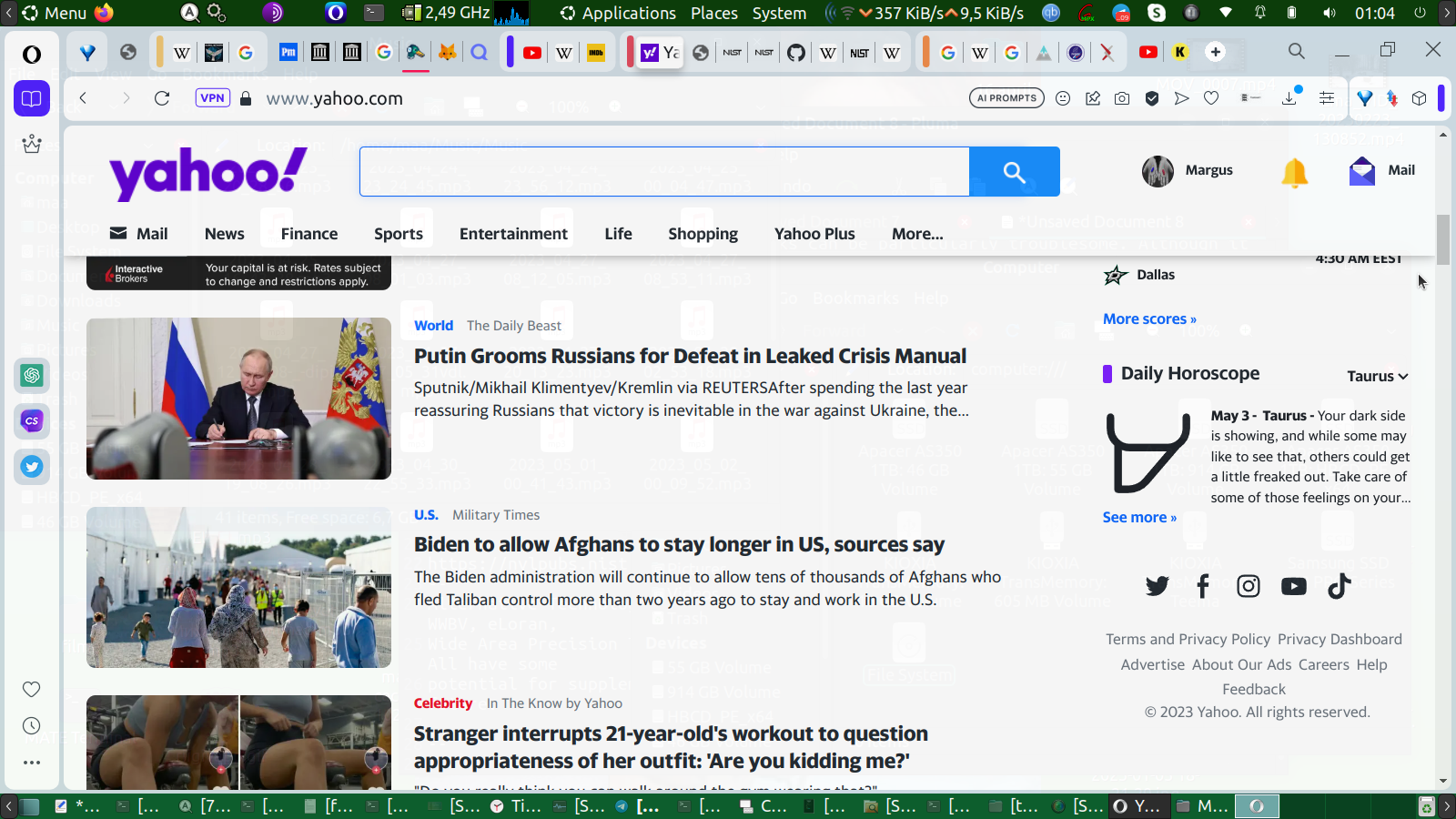
Task: Click volume speaker icon in system tray
Action: point(1330,13)
